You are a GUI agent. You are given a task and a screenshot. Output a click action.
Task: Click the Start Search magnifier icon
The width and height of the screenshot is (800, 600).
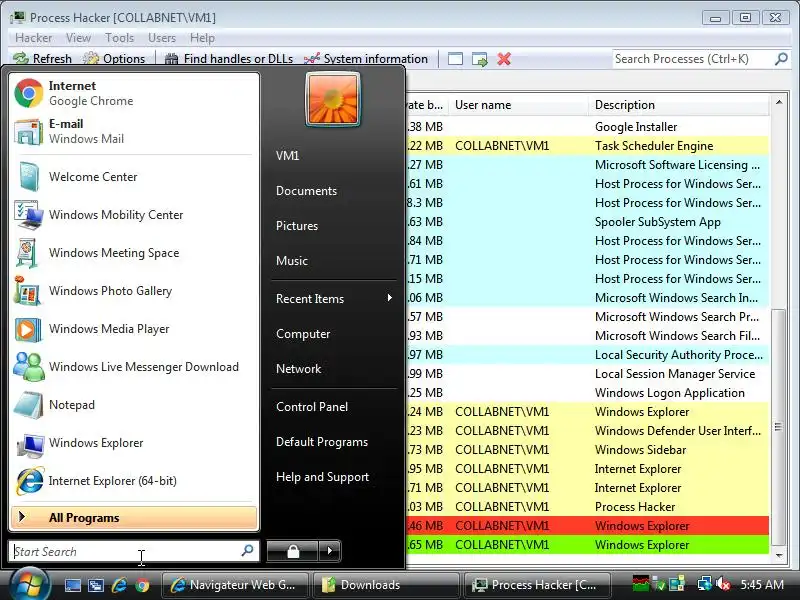(x=247, y=550)
